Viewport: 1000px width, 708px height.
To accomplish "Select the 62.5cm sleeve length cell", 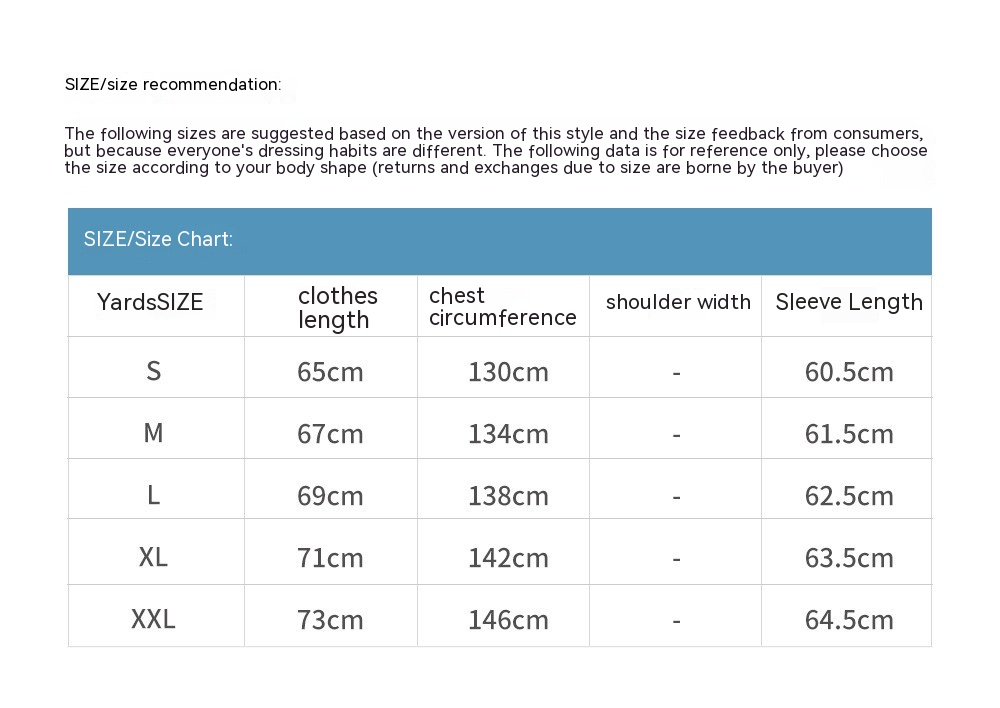I will [848, 496].
